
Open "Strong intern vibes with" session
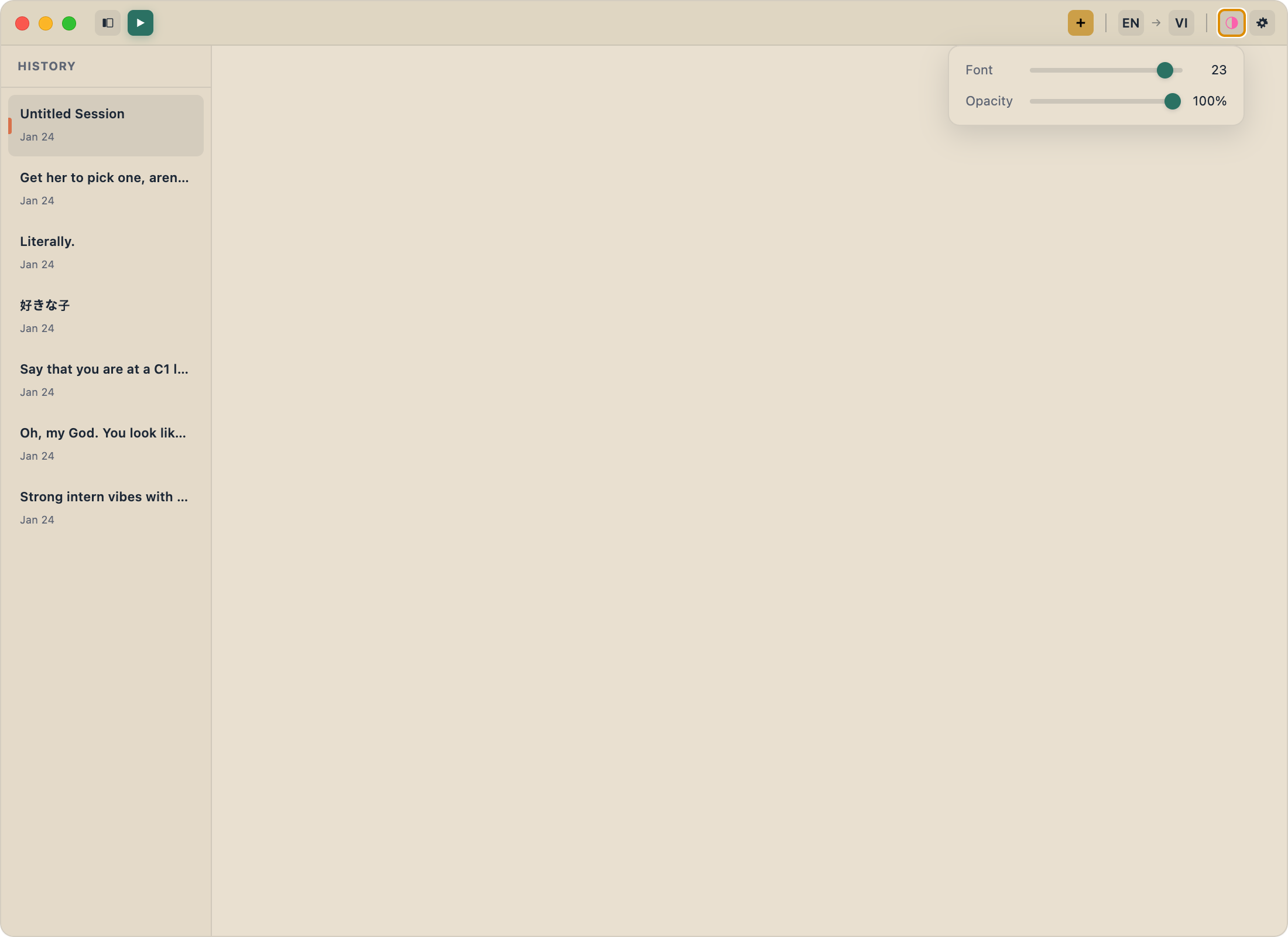tap(105, 507)
